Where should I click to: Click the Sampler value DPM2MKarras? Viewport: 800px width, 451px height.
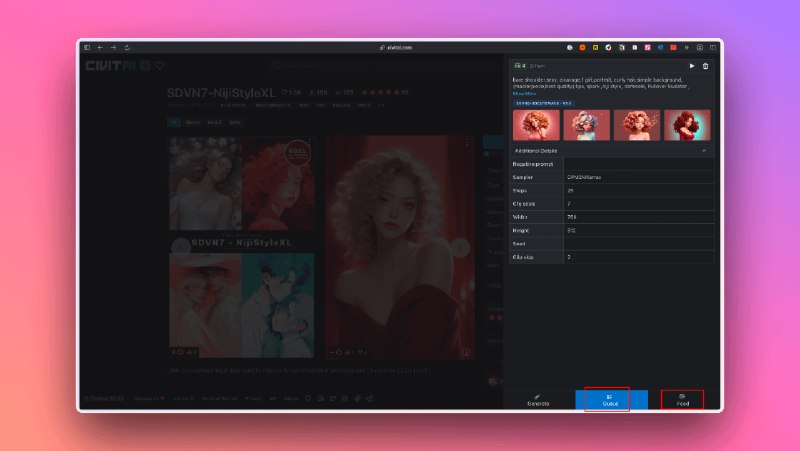coord(584,178)
